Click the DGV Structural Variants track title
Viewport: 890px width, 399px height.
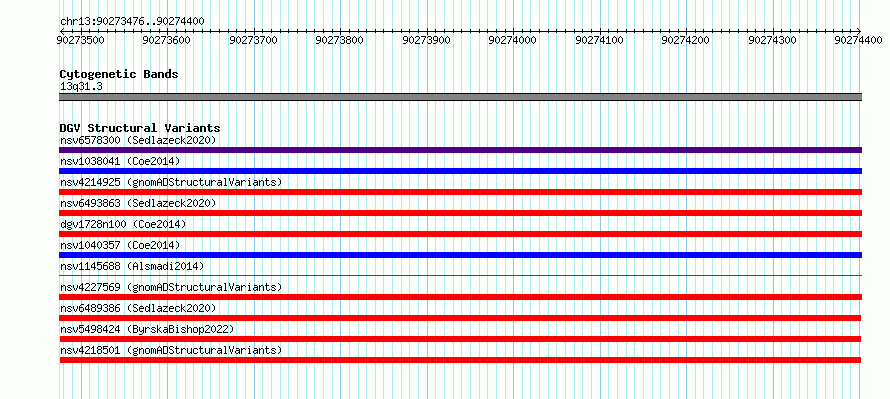pyautogui.click(x=140, y=128)
